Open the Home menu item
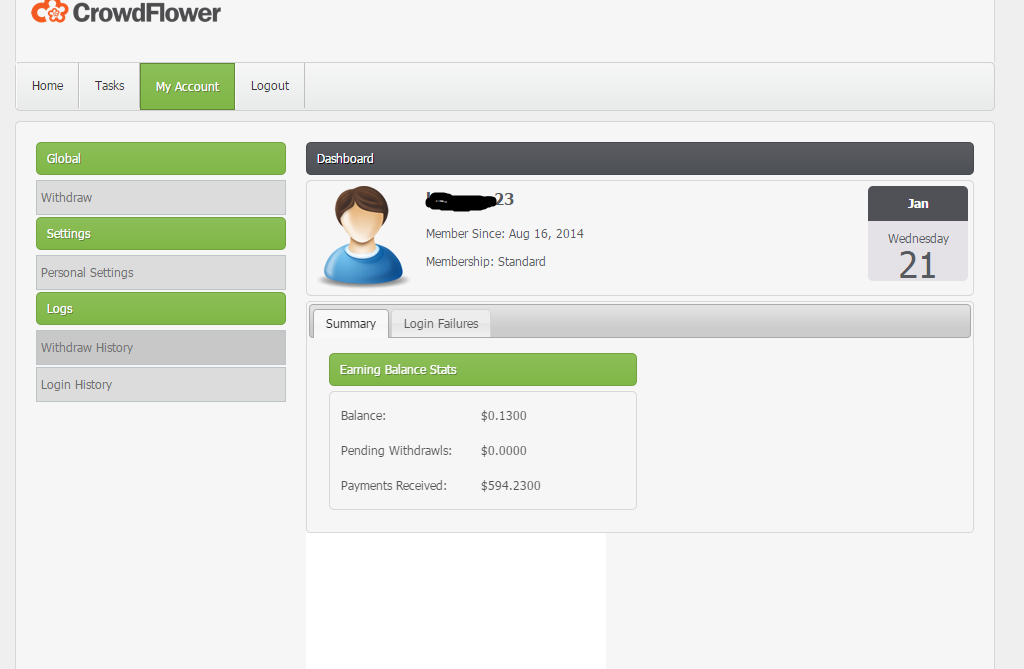Viewport: 1024px width, 669px height. click(x=48, y=86)
